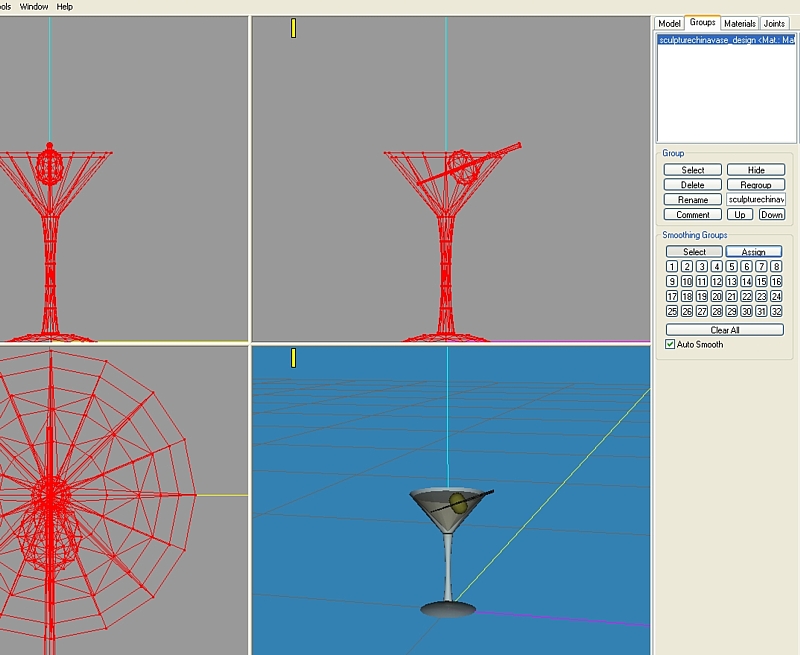Viewport: 800px width, 655px height.
Task: Go to the Joints tab
Action: [774, 23]
